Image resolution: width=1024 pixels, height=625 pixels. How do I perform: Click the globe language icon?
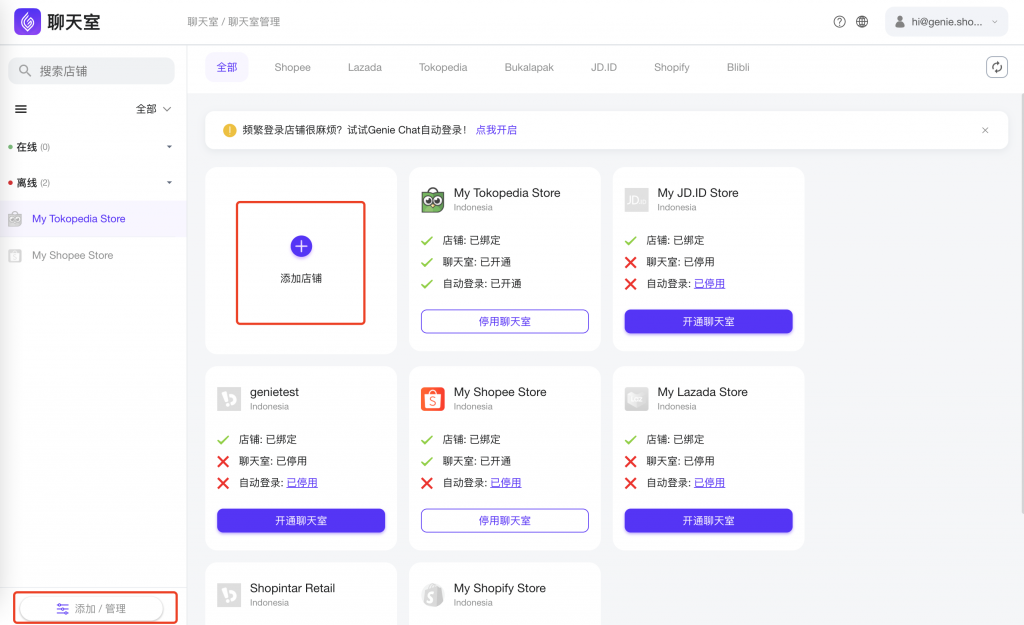[x=862, y=22]
